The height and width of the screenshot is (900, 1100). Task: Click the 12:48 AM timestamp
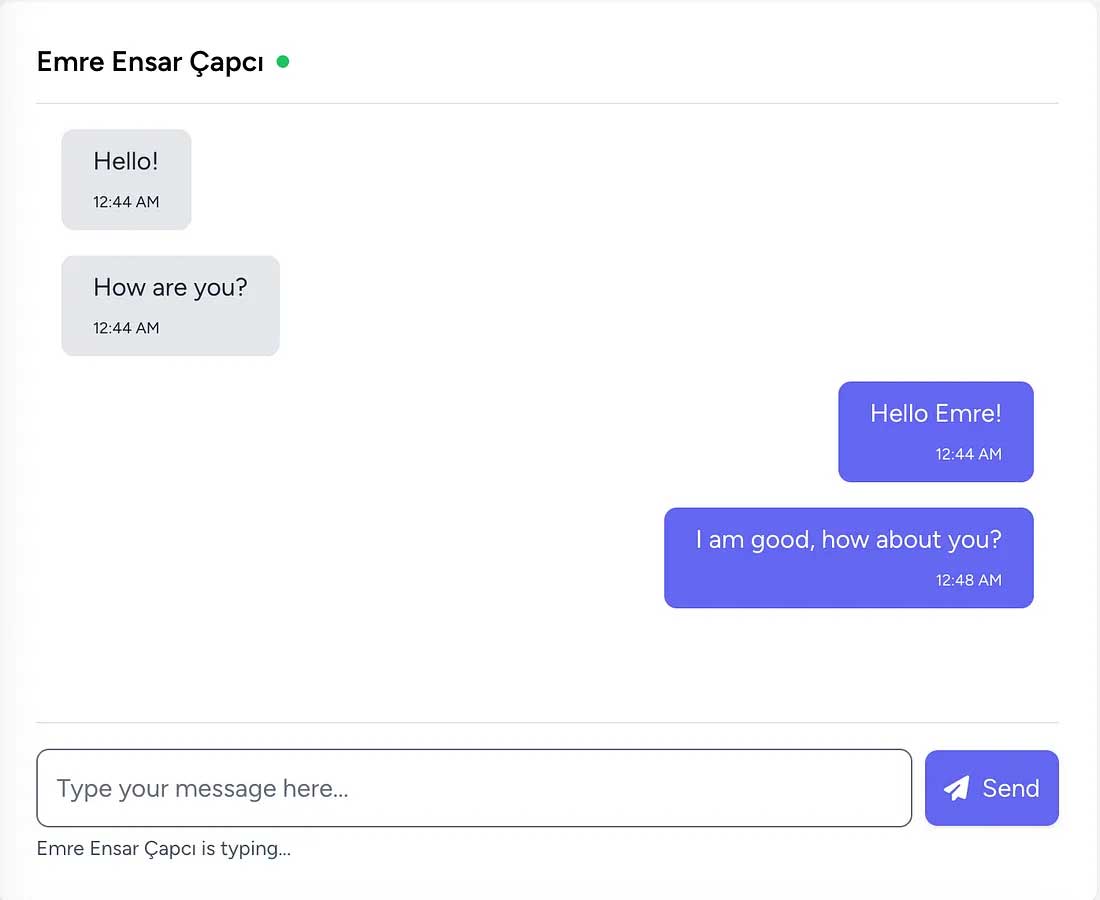[x=968, y=580]
